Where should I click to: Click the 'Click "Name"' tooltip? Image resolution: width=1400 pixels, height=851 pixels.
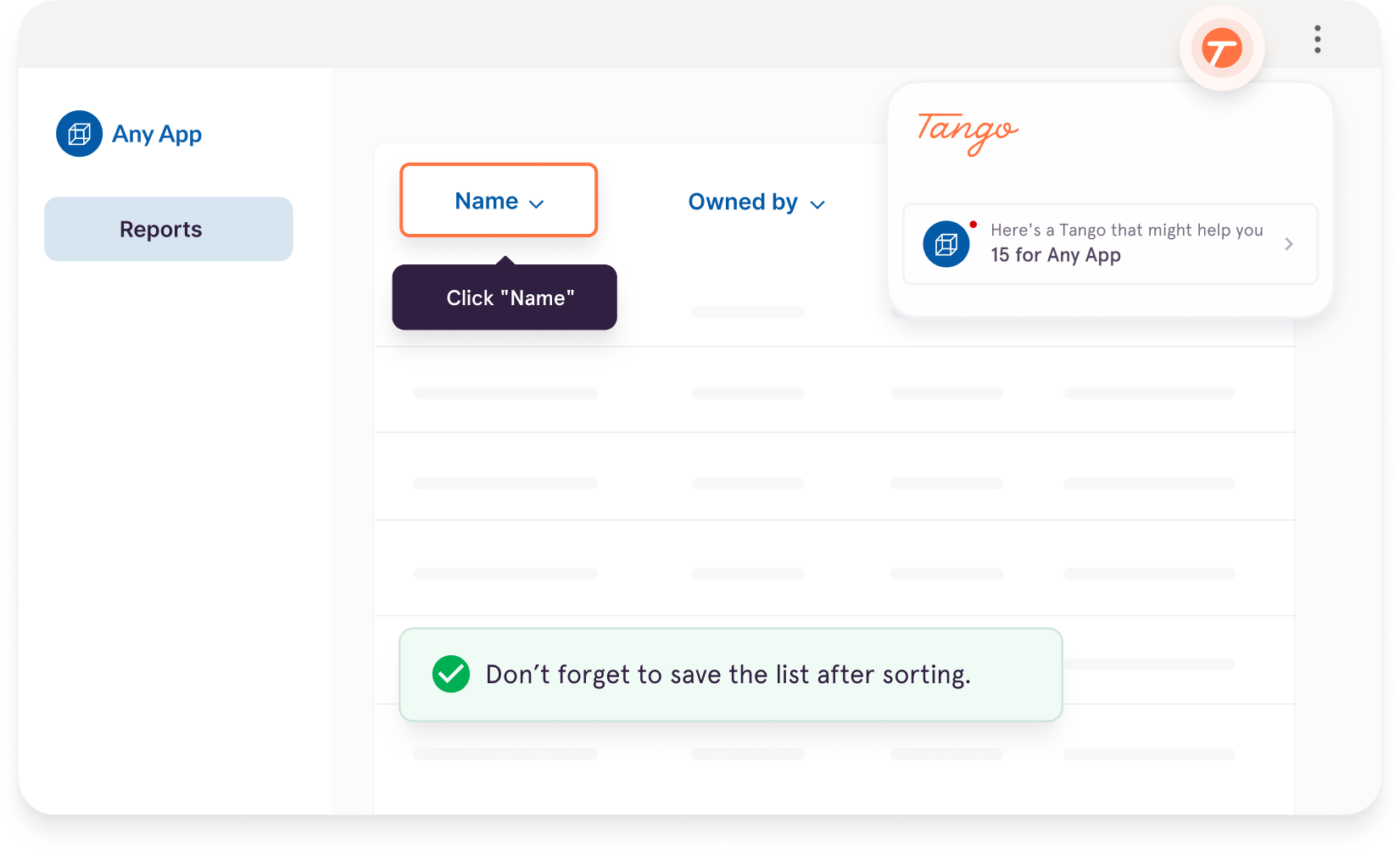505,297
